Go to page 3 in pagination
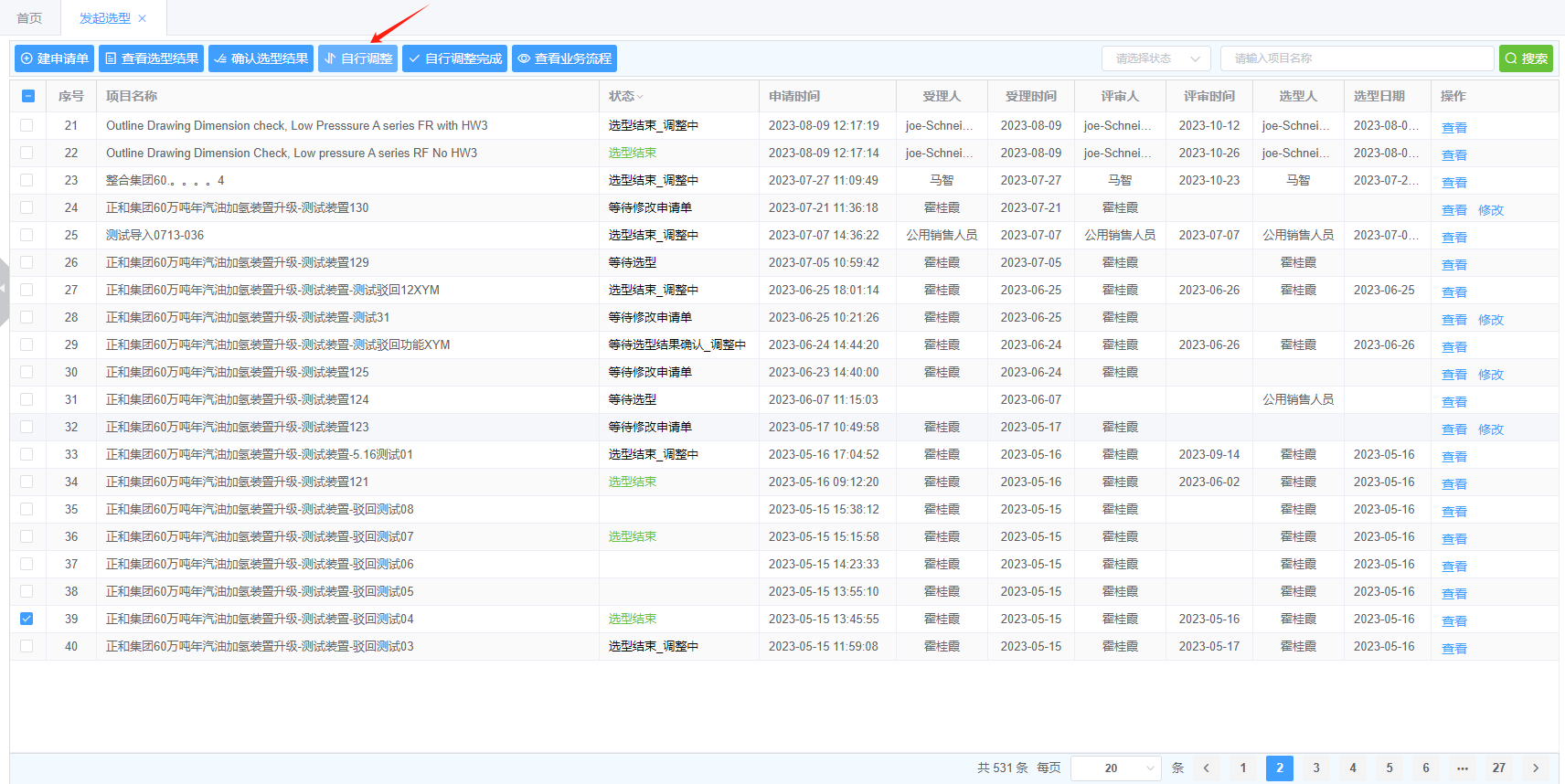 click(x=1316, y=768)
